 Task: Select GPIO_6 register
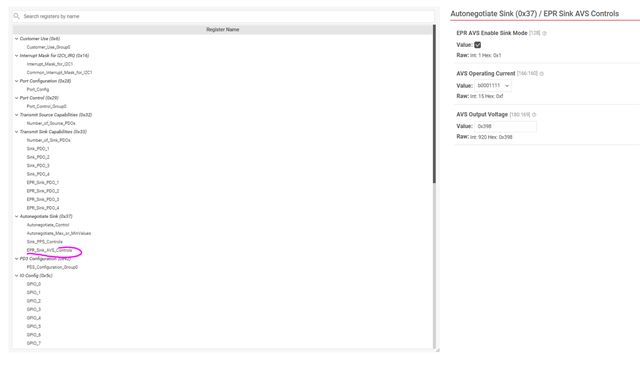[x=34, y=335]
